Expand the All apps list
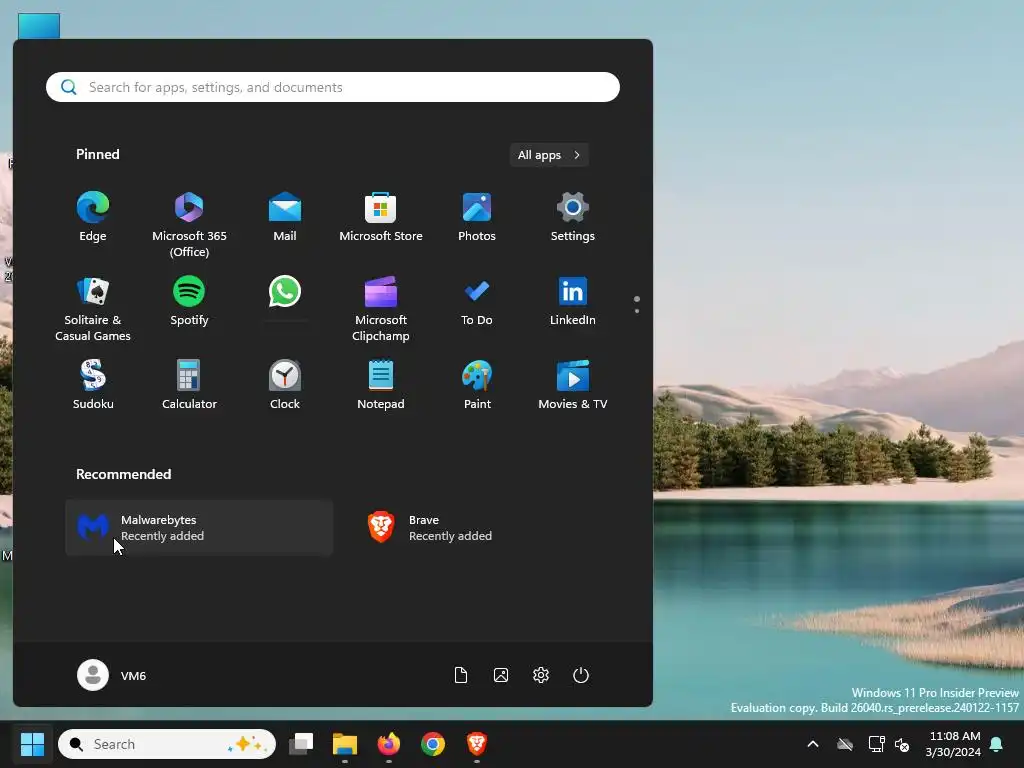 point(549,155)
